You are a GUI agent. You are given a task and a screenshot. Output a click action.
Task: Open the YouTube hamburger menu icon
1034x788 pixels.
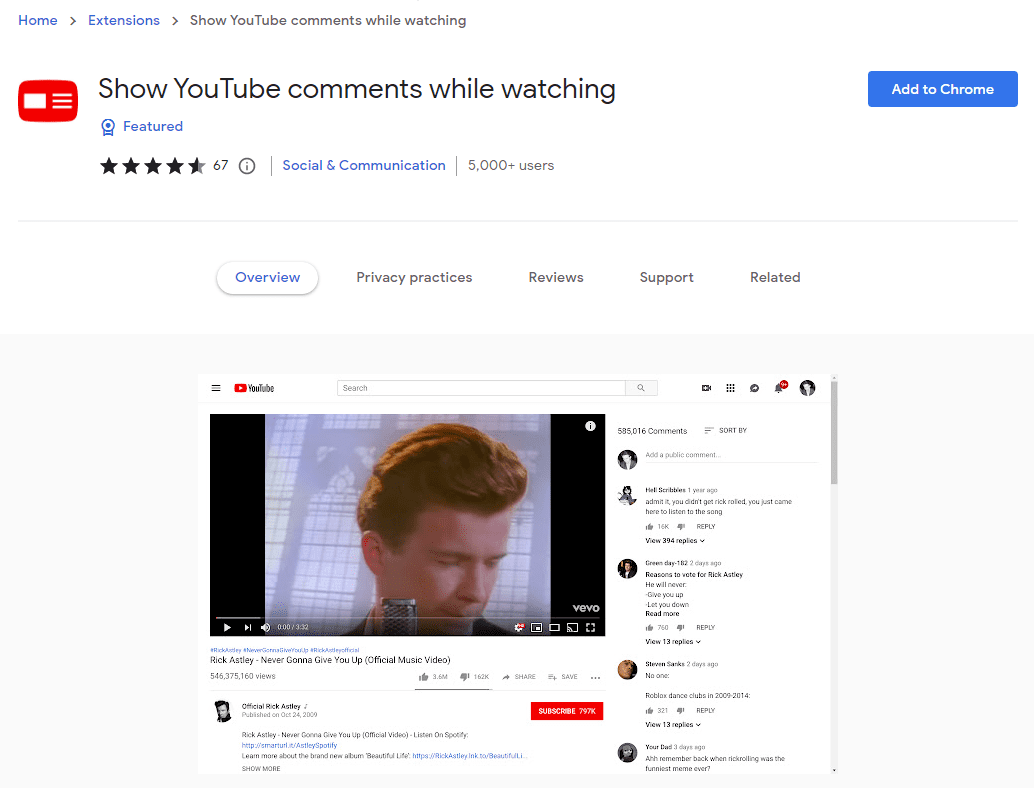pyautogui.click(x=216, y=388)
